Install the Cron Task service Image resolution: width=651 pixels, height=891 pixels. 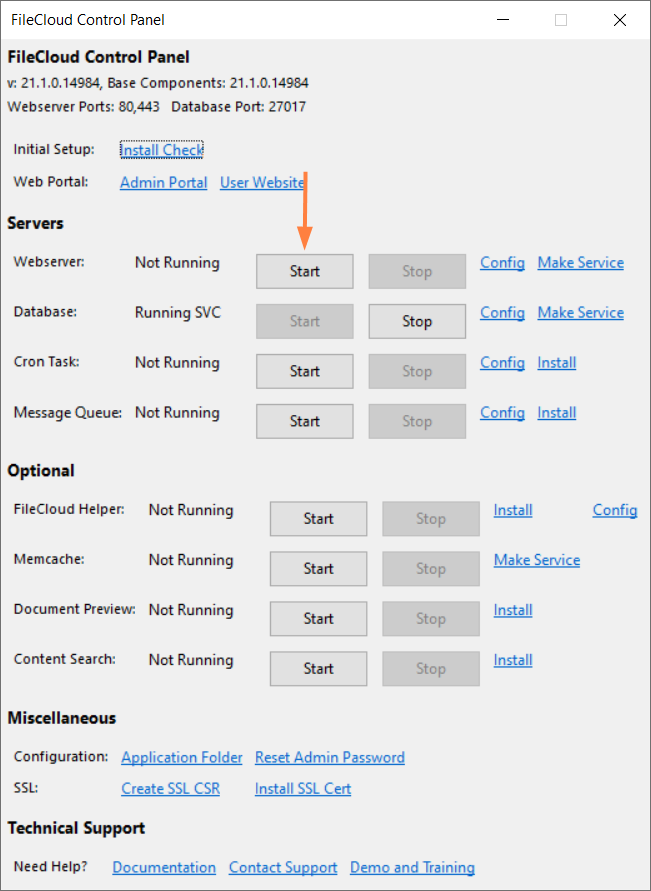pos(556,363)
